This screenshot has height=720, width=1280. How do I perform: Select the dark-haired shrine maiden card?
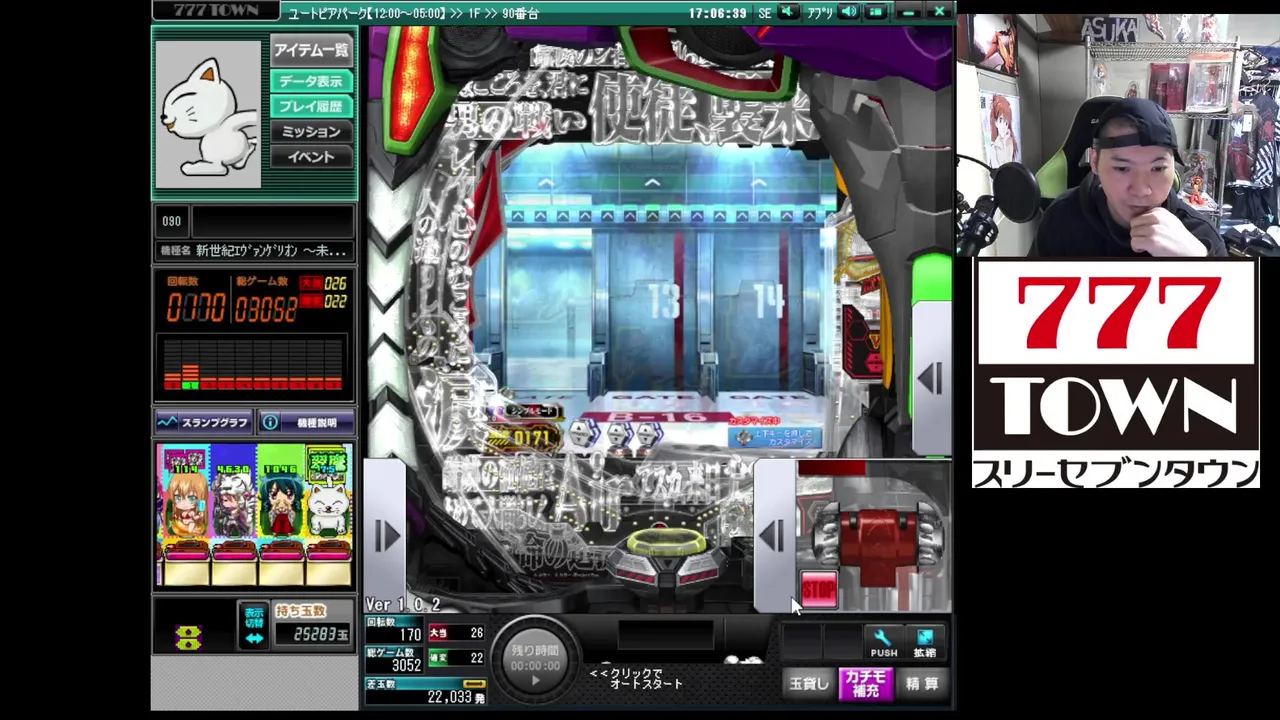point(280,515)
